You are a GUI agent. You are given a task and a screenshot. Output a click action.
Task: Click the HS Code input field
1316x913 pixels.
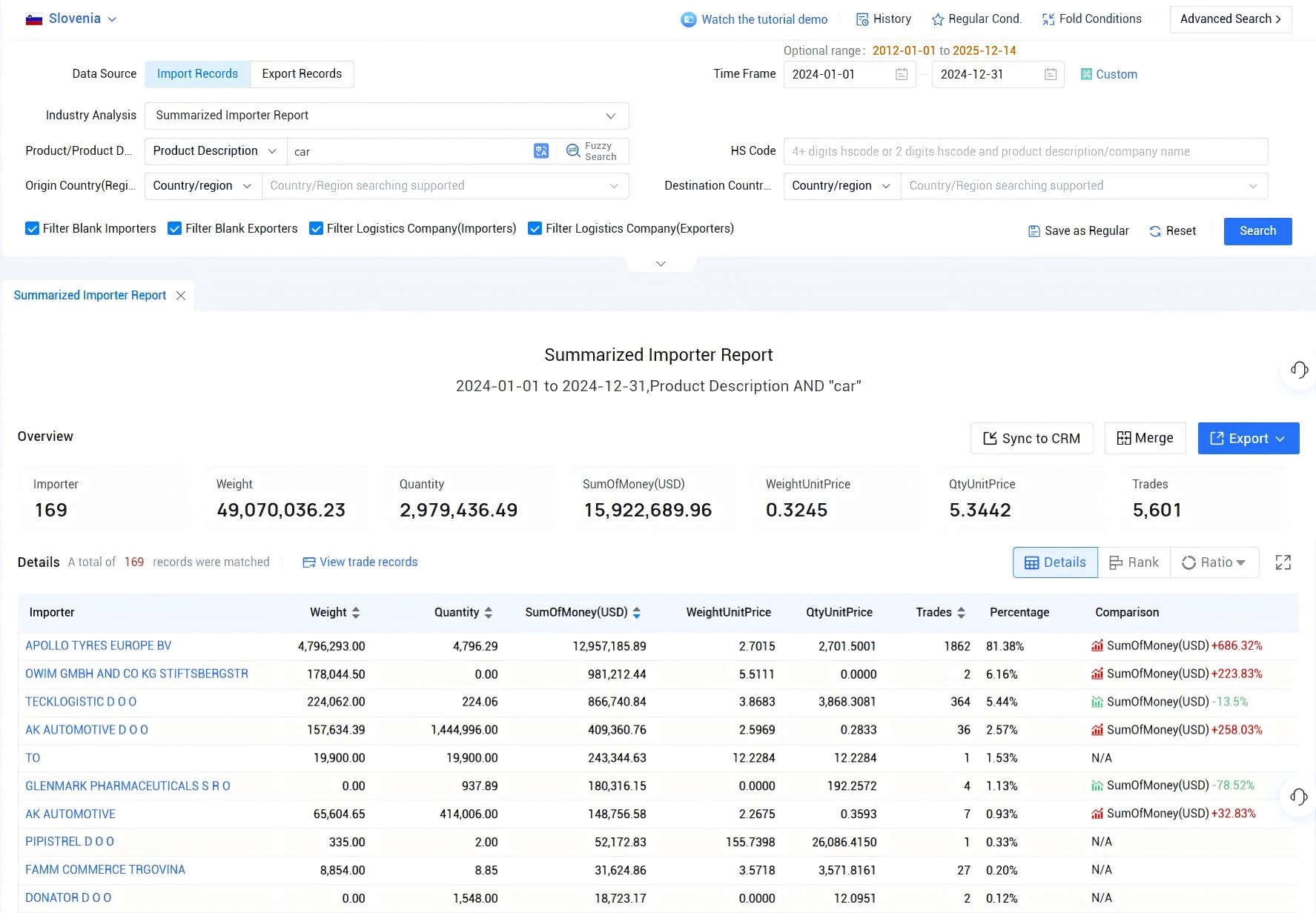(1025, 152)
